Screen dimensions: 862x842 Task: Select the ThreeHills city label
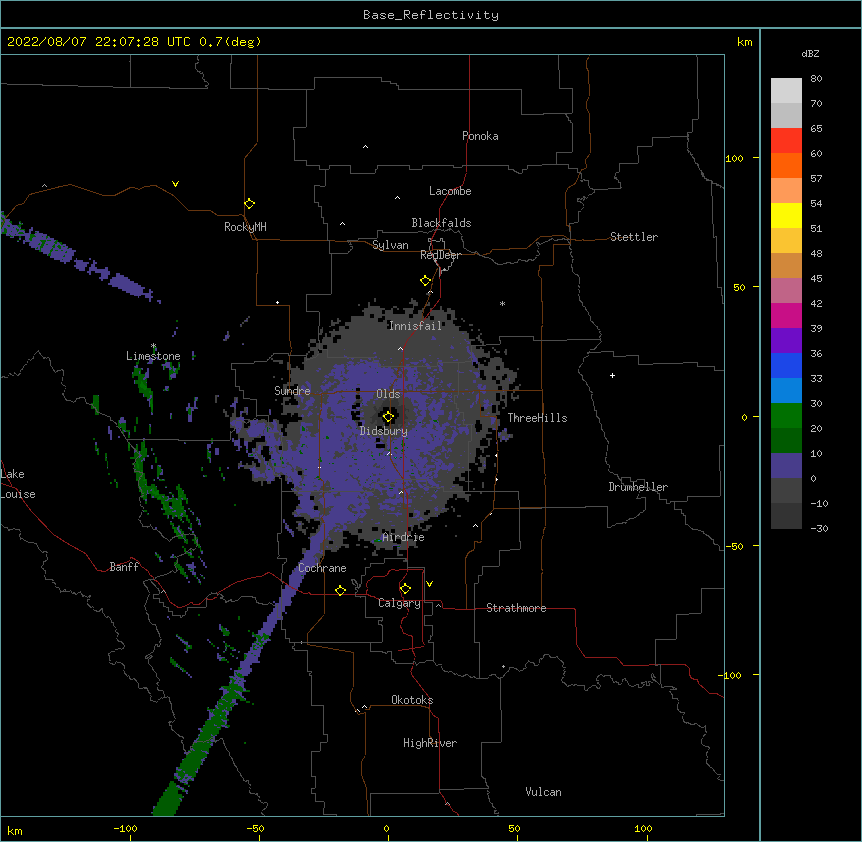(x=537, y=418)
